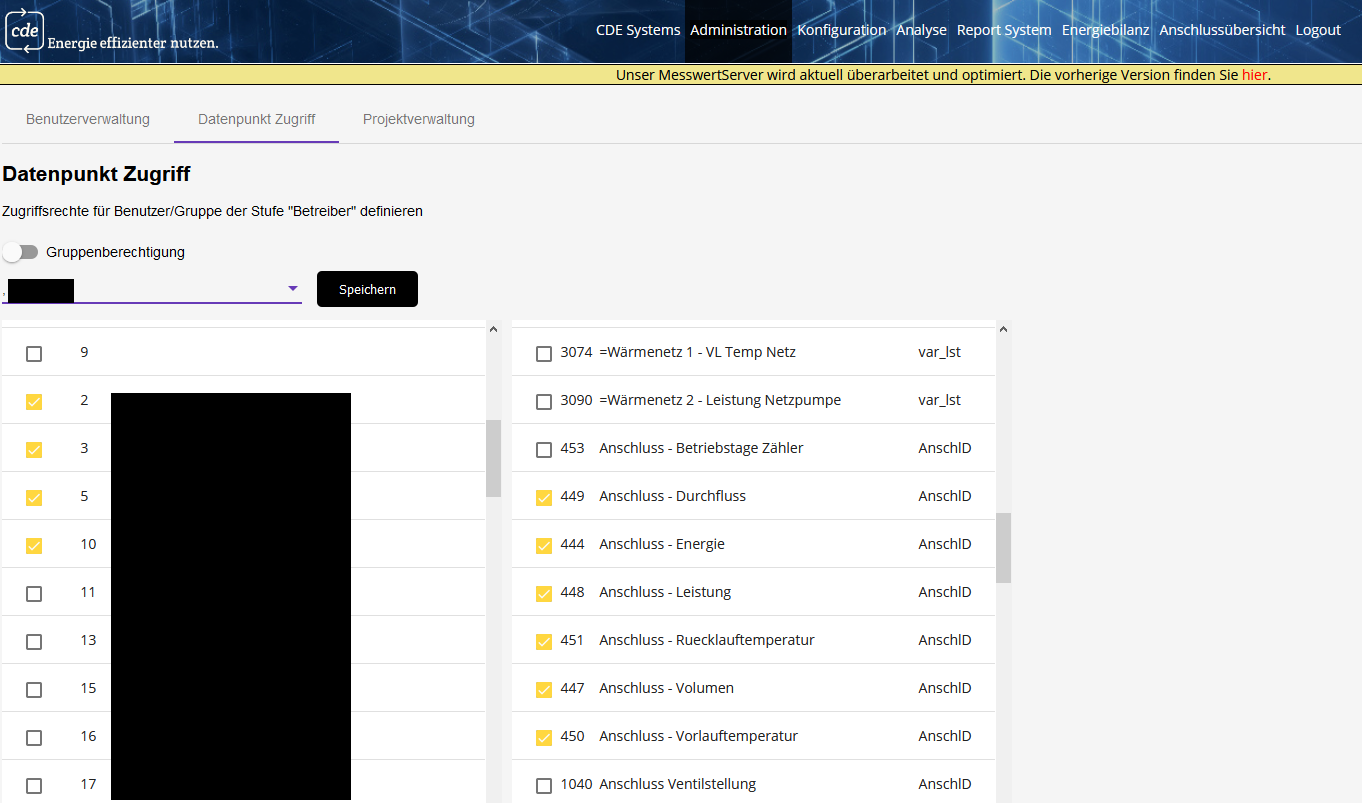Open the user selection dropdown arrow
This screenshot has height=803, width=1362.
point(293,289)
